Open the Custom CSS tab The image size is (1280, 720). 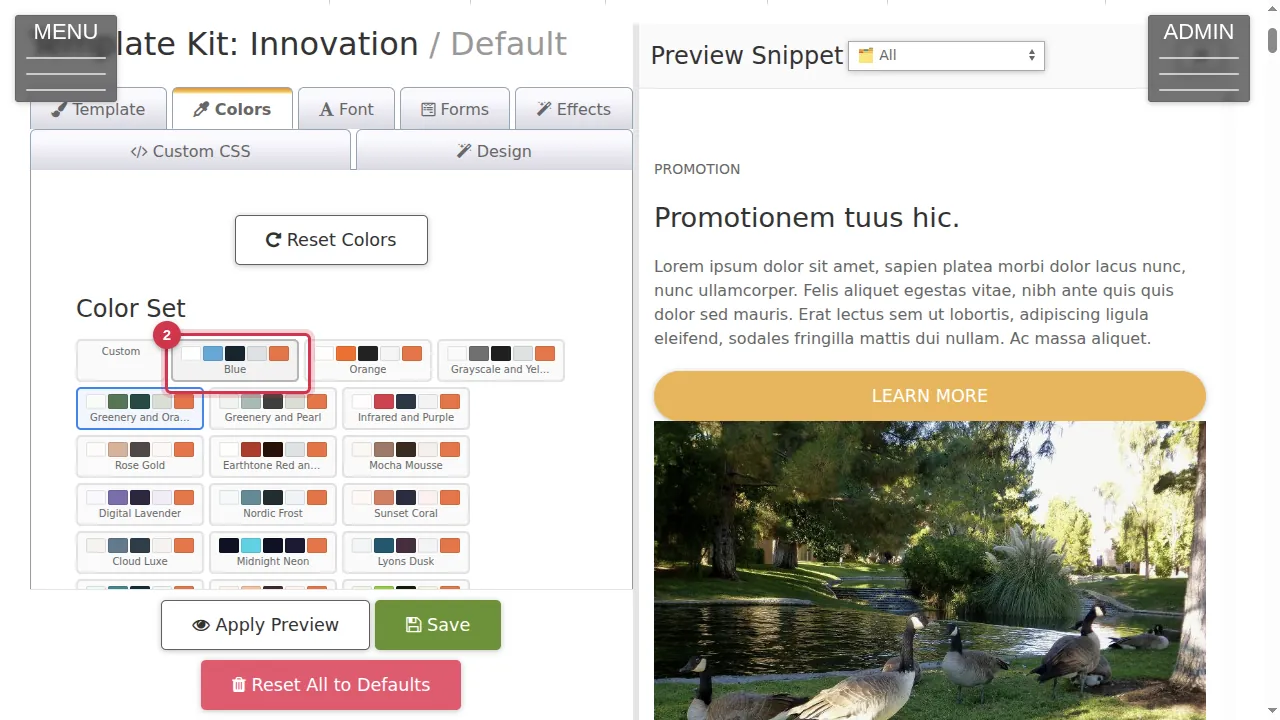point(191,151)
